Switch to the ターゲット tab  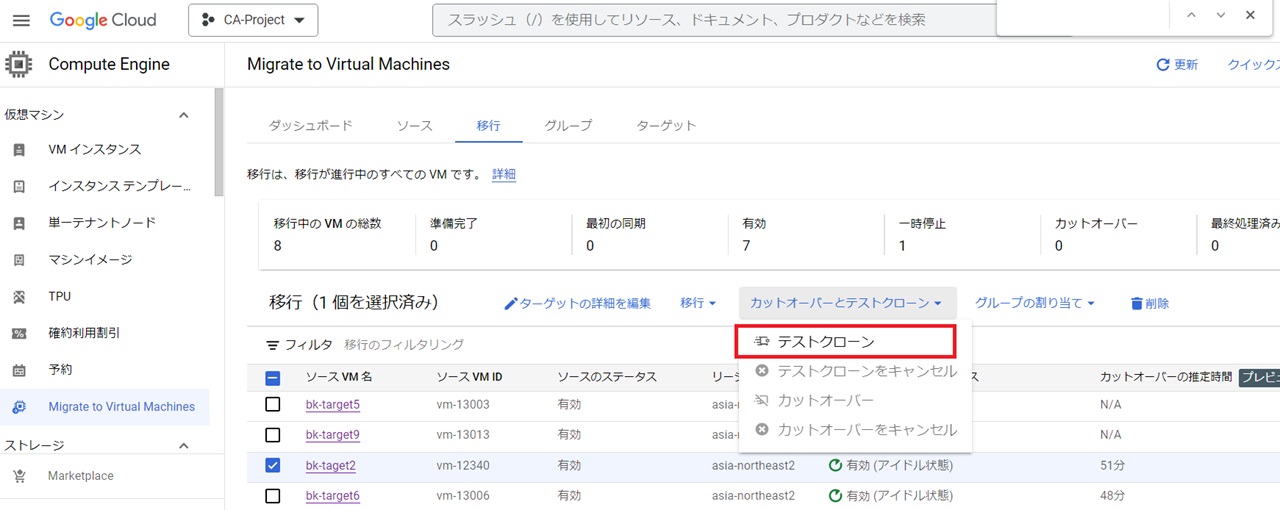pyautogui.click(x=667, y=126)
